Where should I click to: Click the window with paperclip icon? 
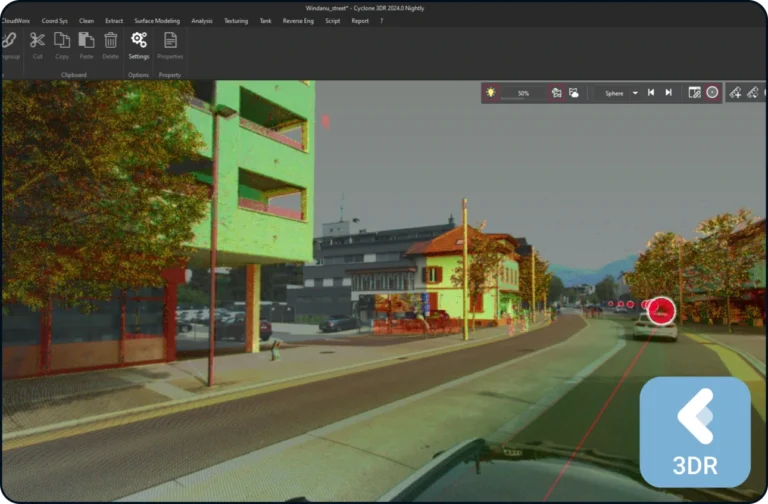pyautogui.click(x=695, y=93)
